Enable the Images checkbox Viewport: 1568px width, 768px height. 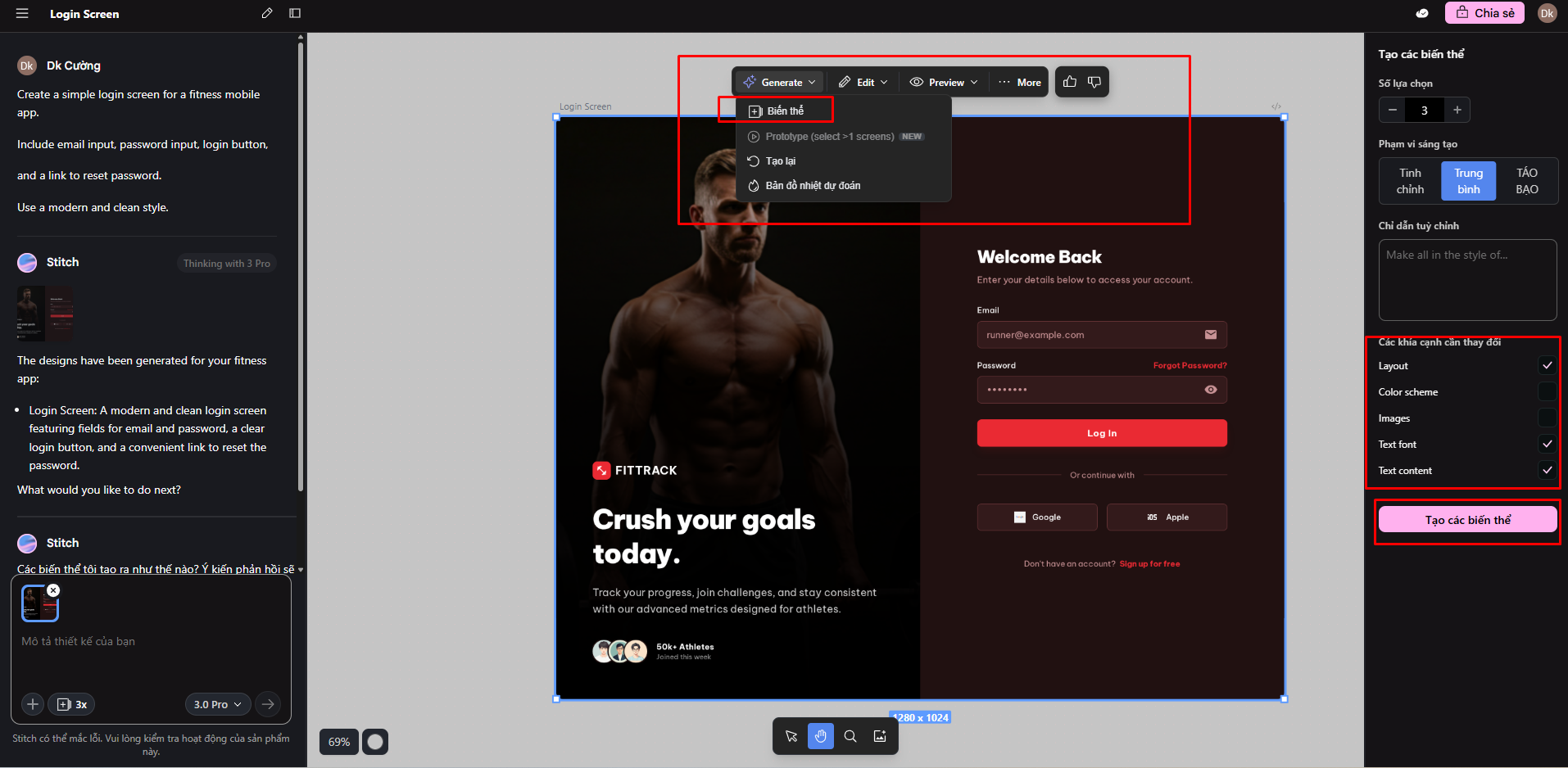point(1547,418)
